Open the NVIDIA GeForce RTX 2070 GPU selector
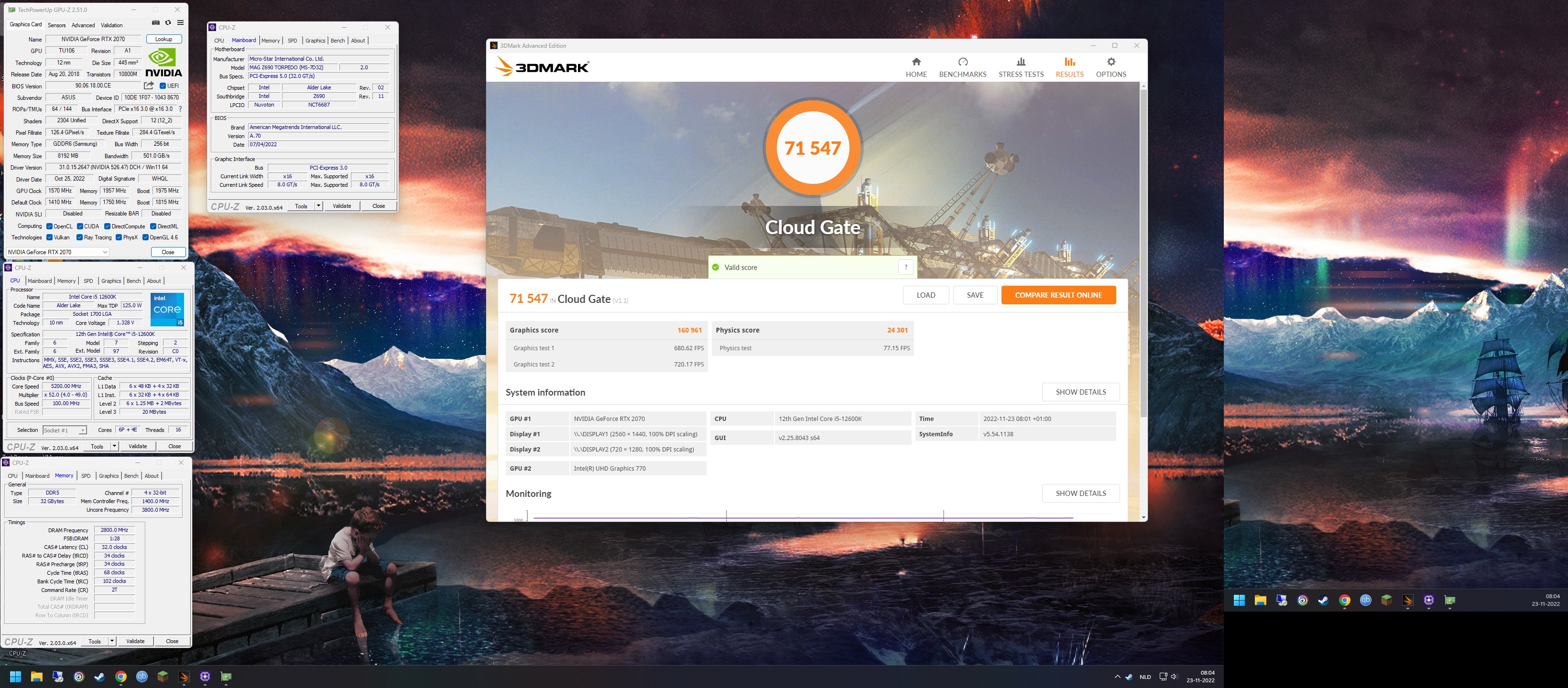The height and width of the screenshot is (688, 1568). [x=58, y=252]
